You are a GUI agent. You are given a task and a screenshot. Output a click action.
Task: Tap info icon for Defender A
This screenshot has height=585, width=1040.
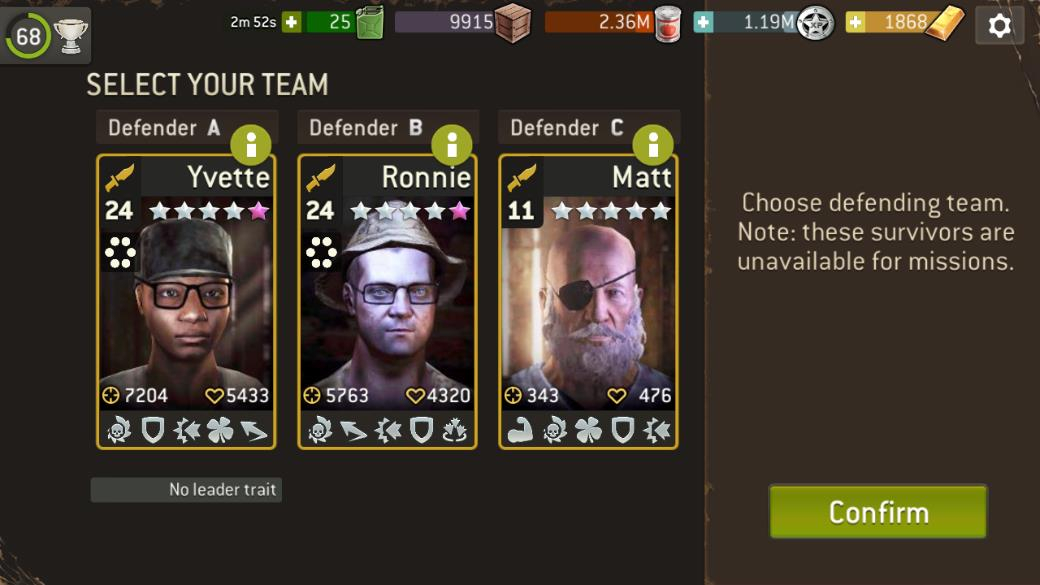coord(251,145)
